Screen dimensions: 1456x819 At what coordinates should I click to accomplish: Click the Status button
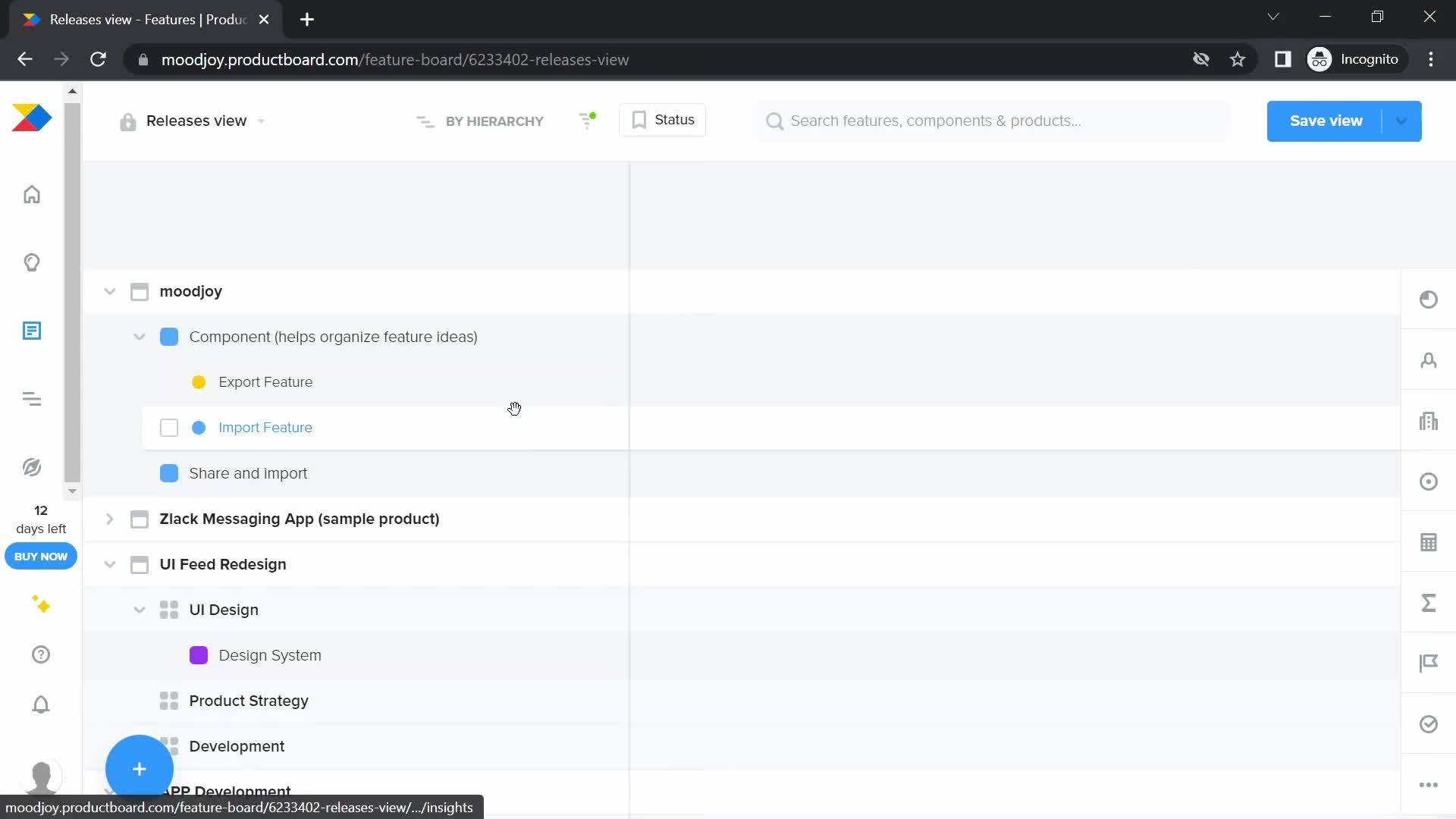(x=662, y=120)
